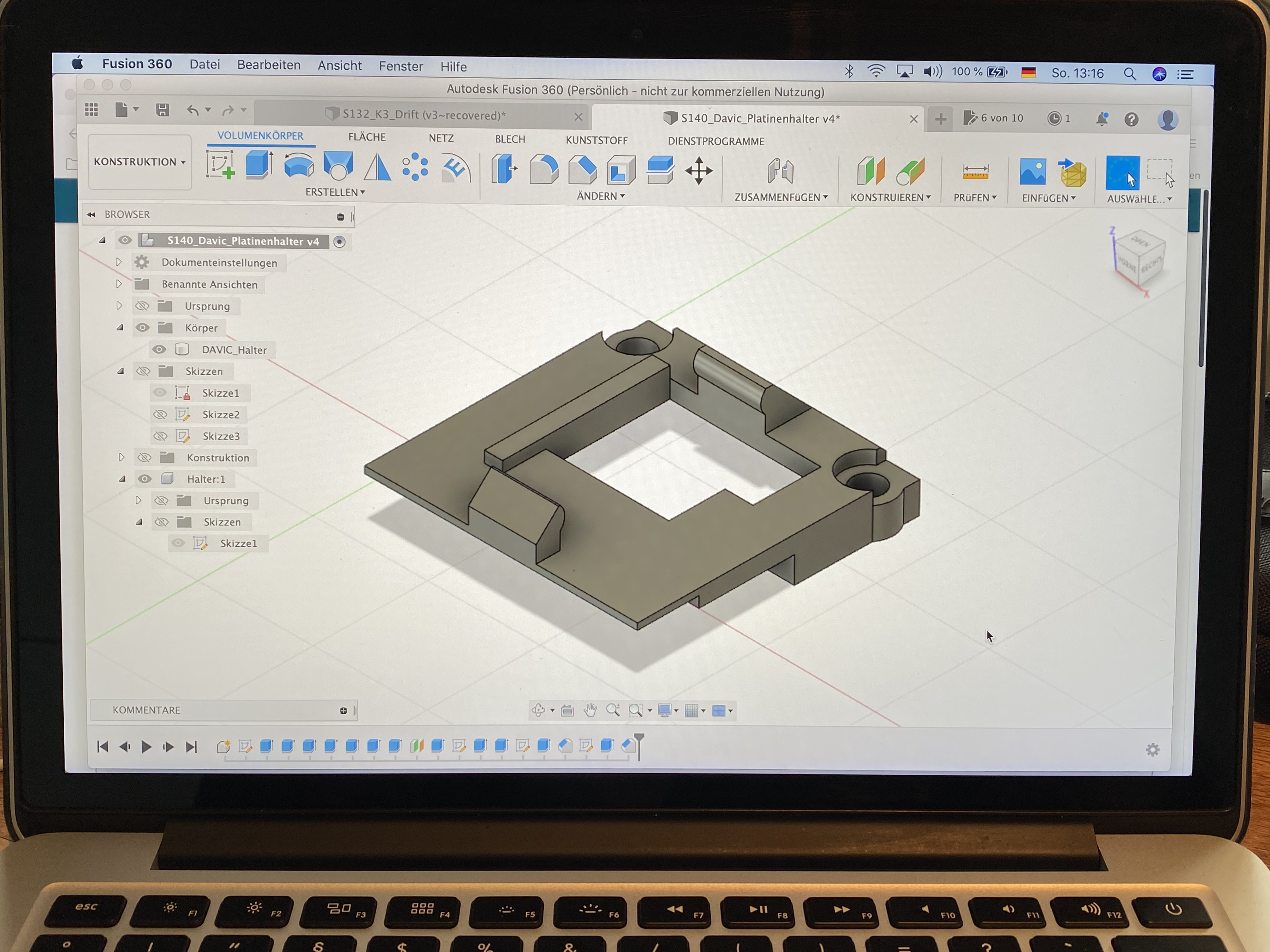
Task: Open the Ansicht menu in menu bar
Action: tap(339, 65)
